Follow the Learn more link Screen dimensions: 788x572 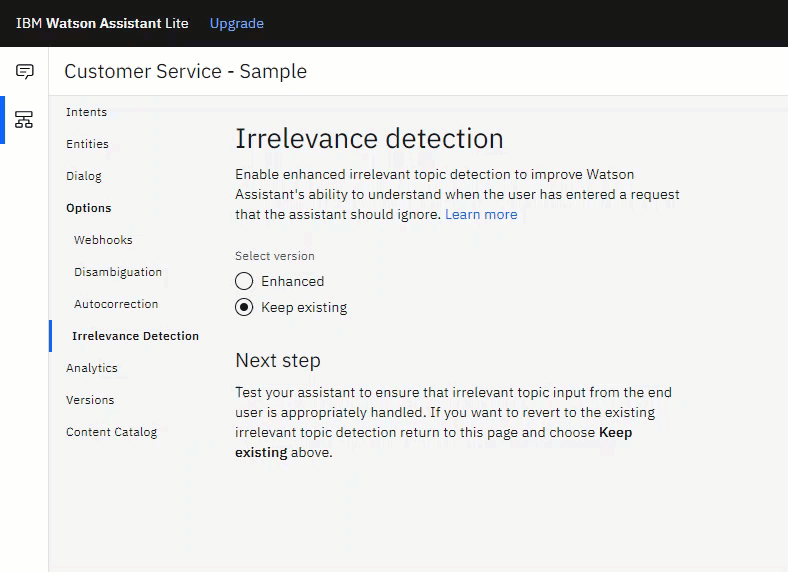[481, 214]
